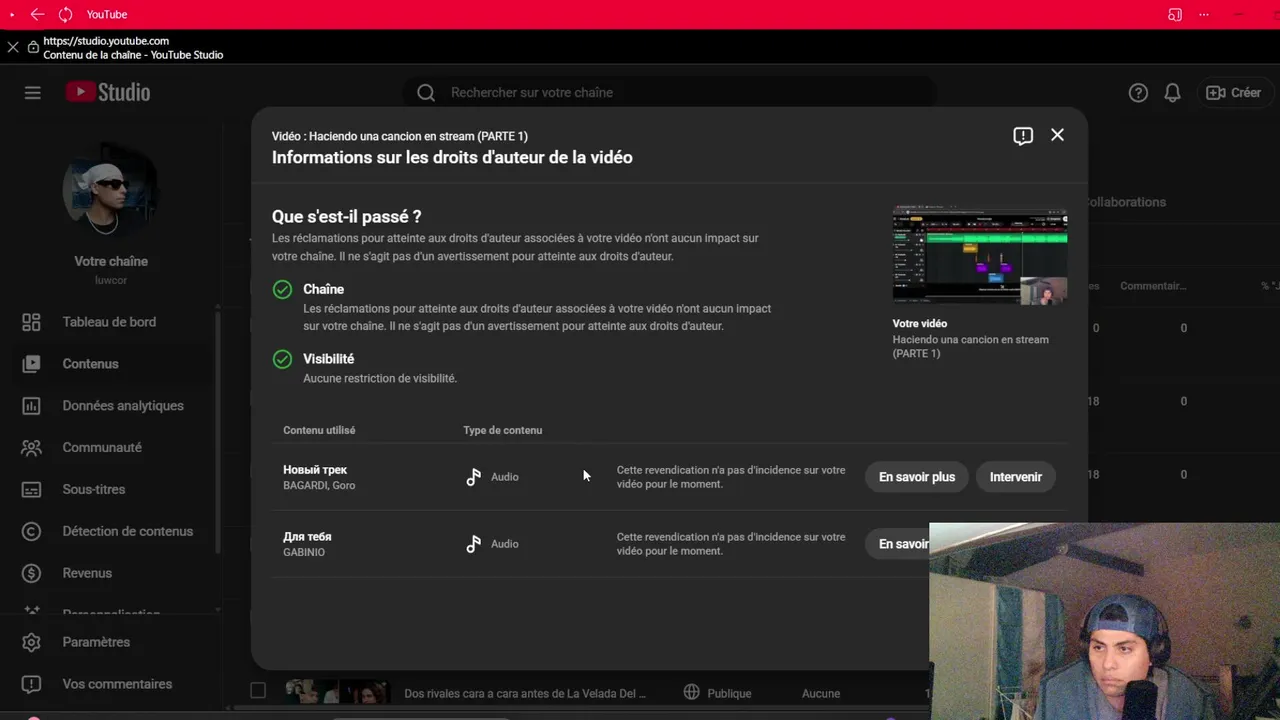Click the Créer button
Image resolution: width=1280 pixels, height=720 pixels.
pos(1234,92)
